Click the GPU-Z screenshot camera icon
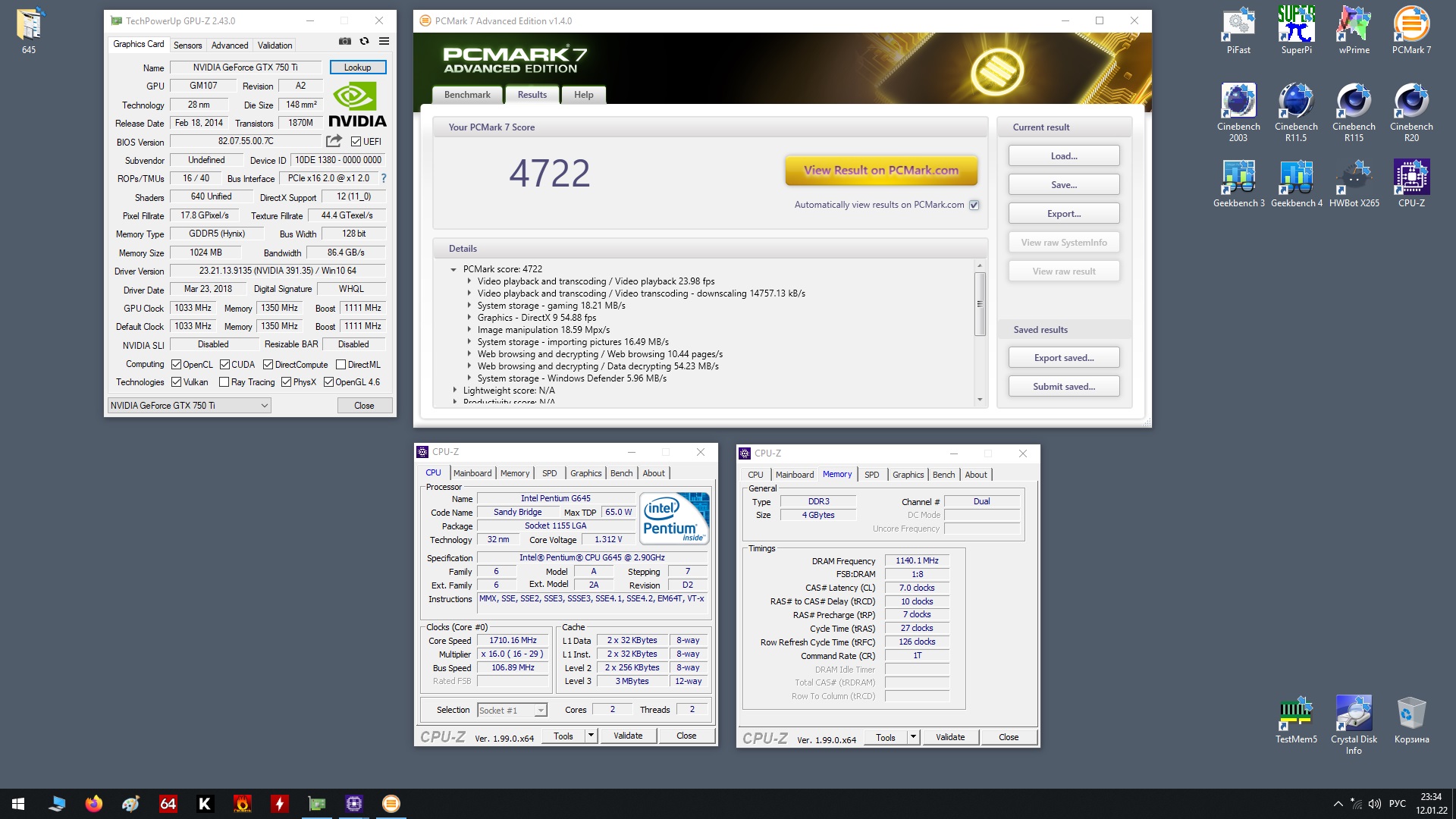Screen dimensions: 1456x819 [345, 41]
